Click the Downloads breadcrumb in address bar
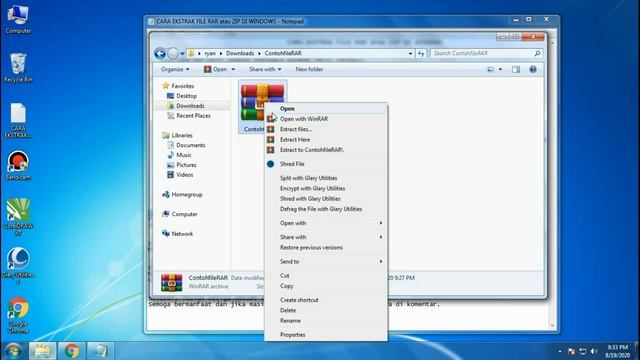This screenshot has height=360, width=640. tap(240, 53)
